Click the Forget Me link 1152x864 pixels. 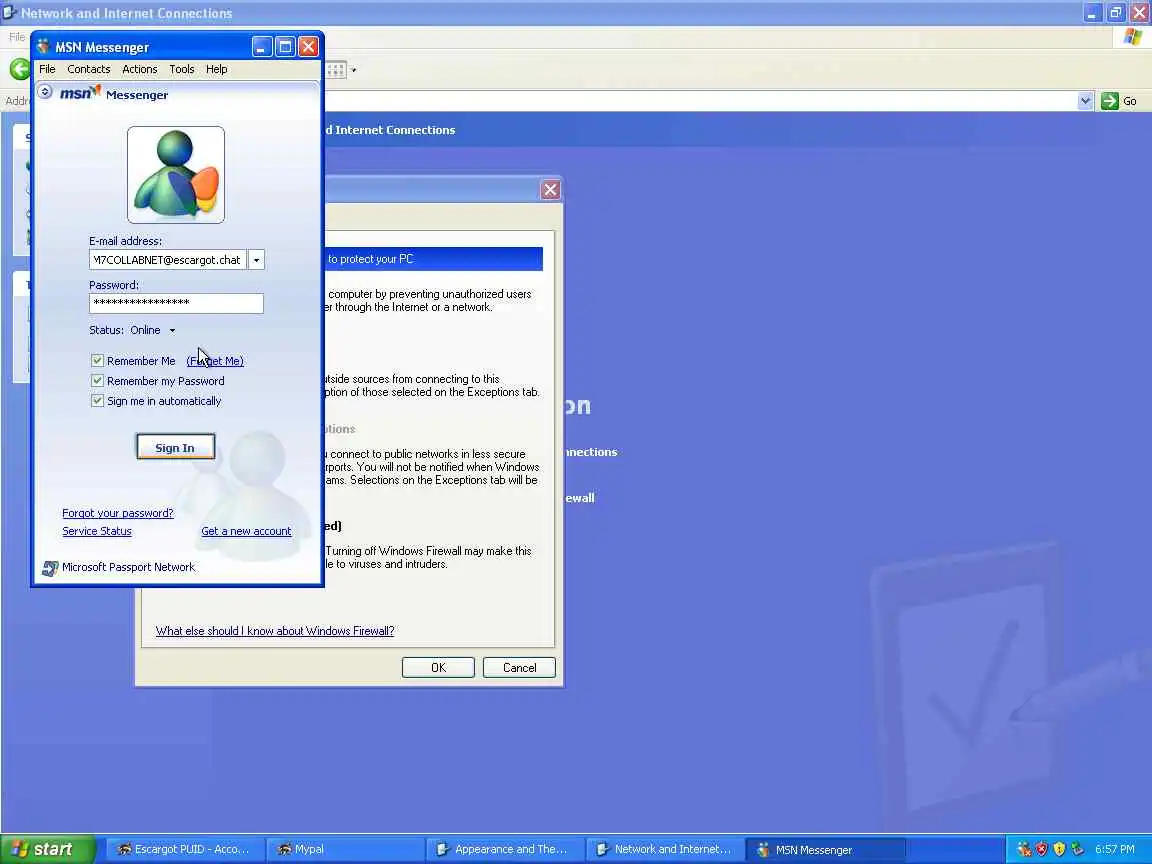pos(215,361)
